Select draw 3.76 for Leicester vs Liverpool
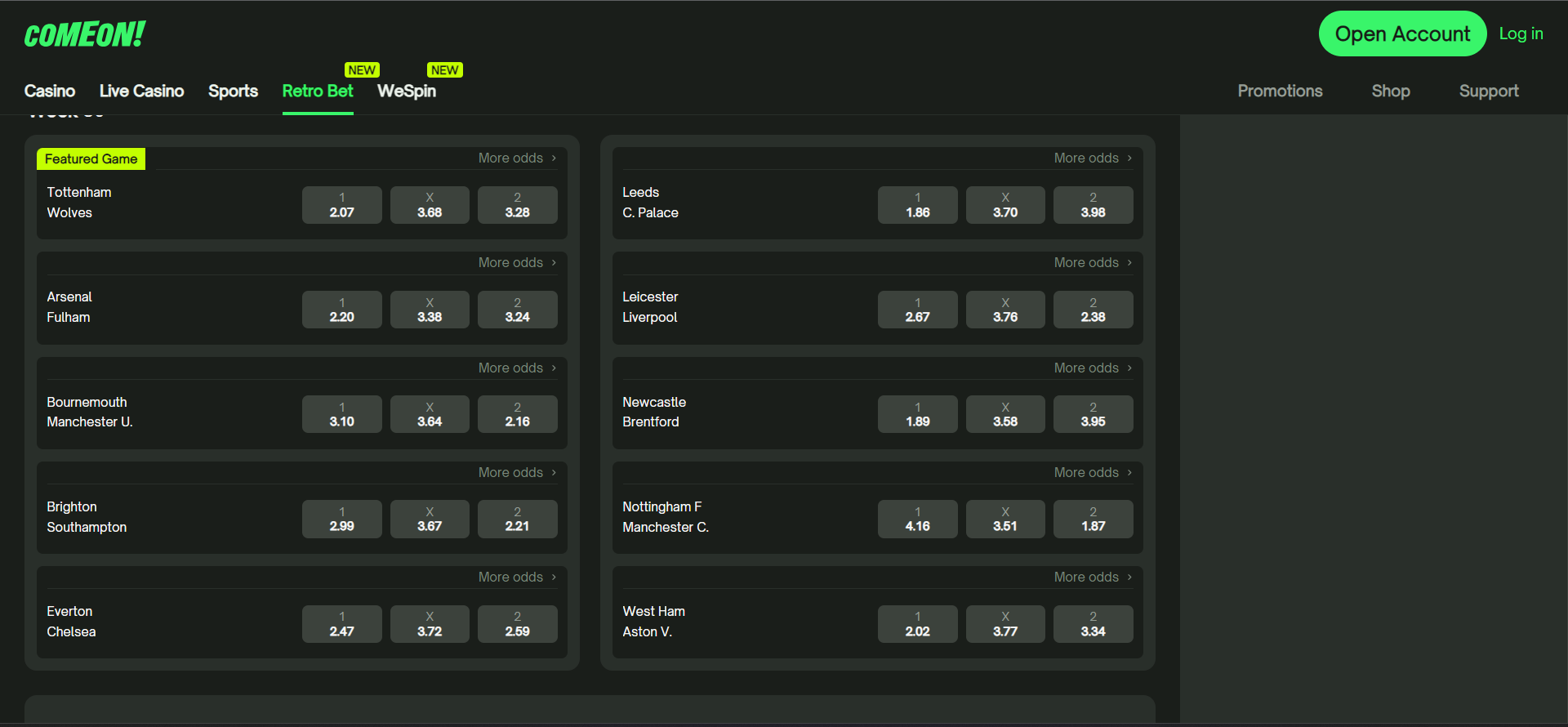Screen dimensions: 1568x727 (1005, 310)
